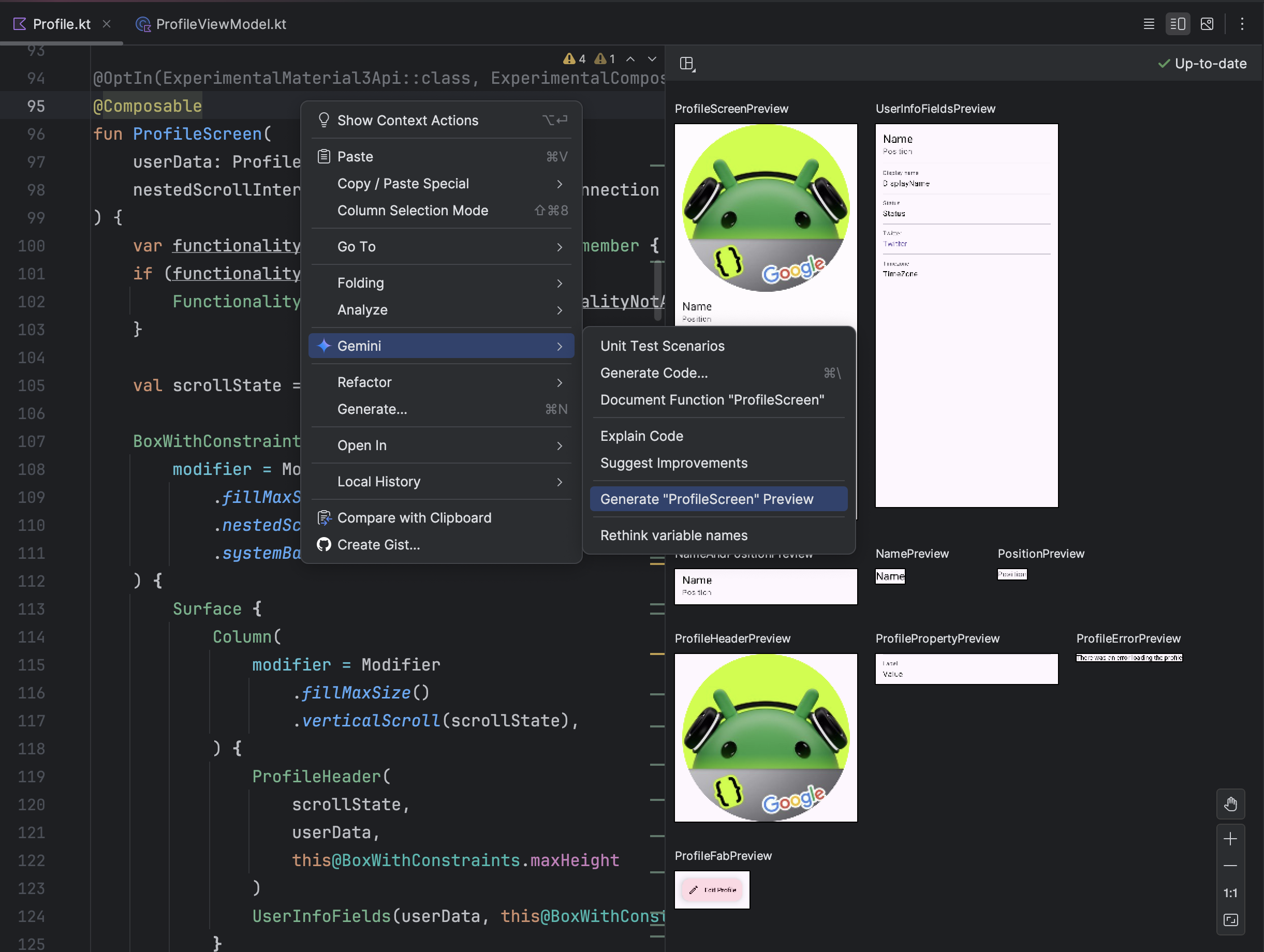Expand the 'Go To' submenu arrow
This screenshot has height=952, width=1264.
[559, 246]
